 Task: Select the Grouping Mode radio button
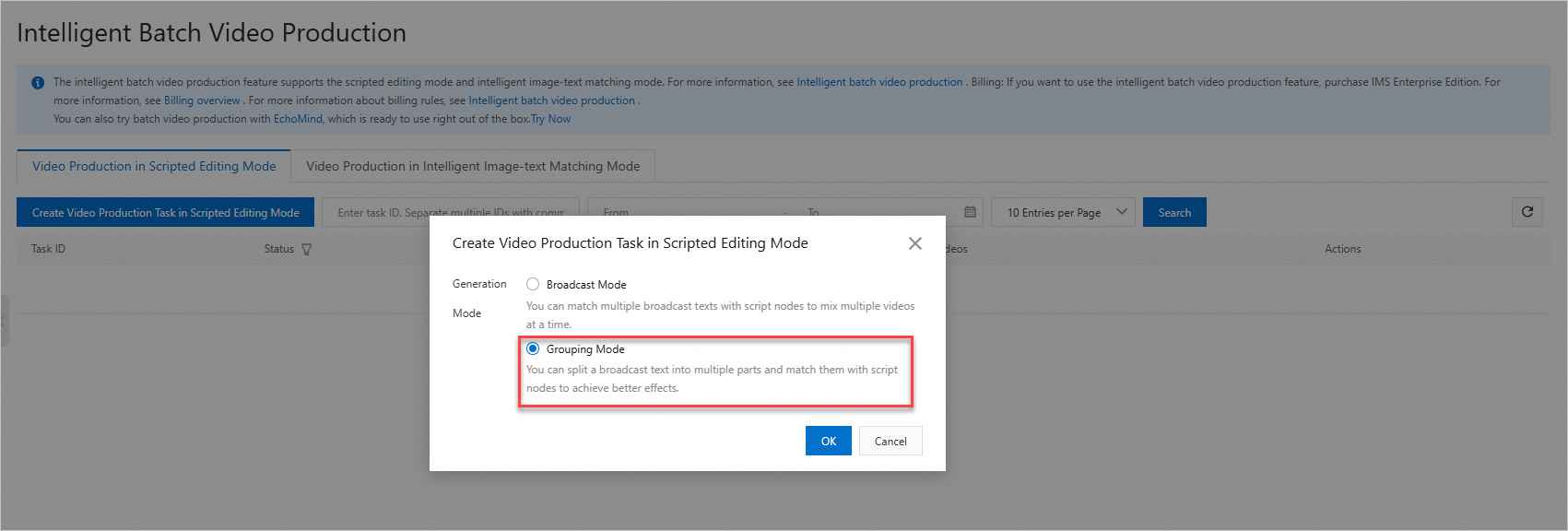533,348
